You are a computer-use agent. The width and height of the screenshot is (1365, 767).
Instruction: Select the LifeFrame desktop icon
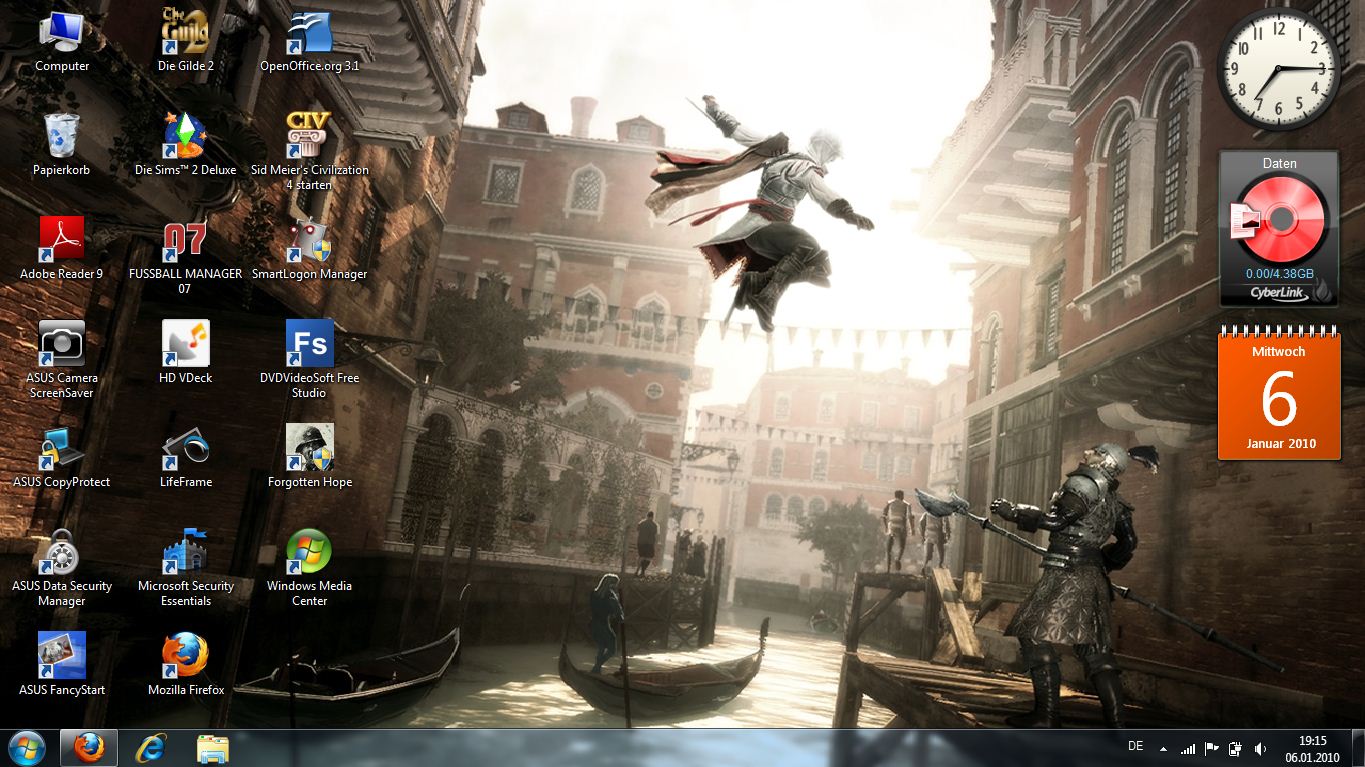click(x=186, y=457)
